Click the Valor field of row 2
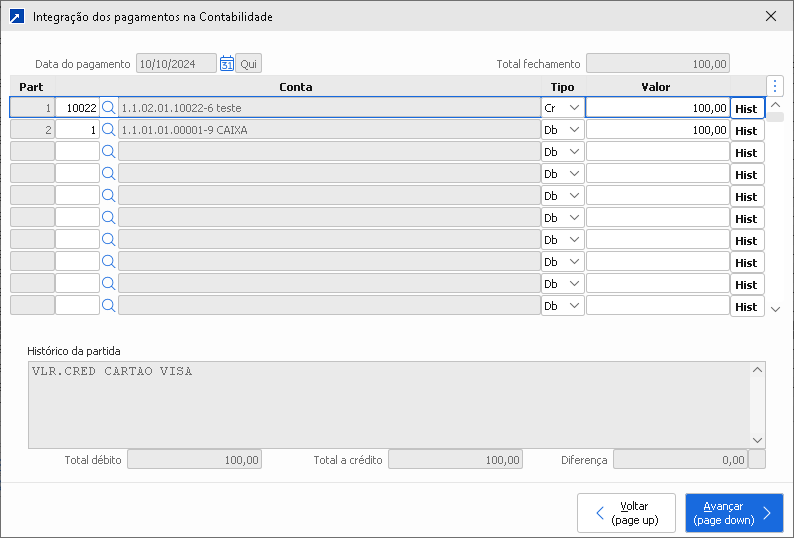 (657, 130)
